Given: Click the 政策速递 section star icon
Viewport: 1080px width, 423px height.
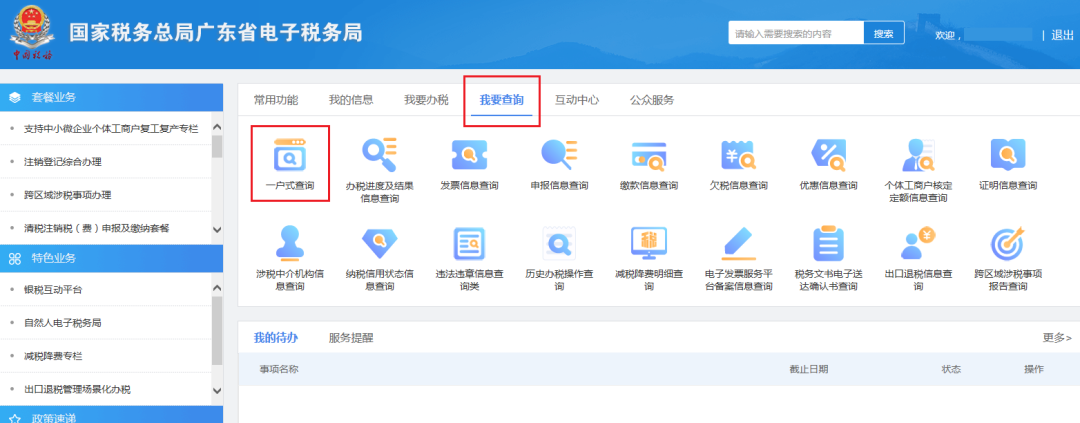Looking at the screenshot, I should tap(14, 418).
